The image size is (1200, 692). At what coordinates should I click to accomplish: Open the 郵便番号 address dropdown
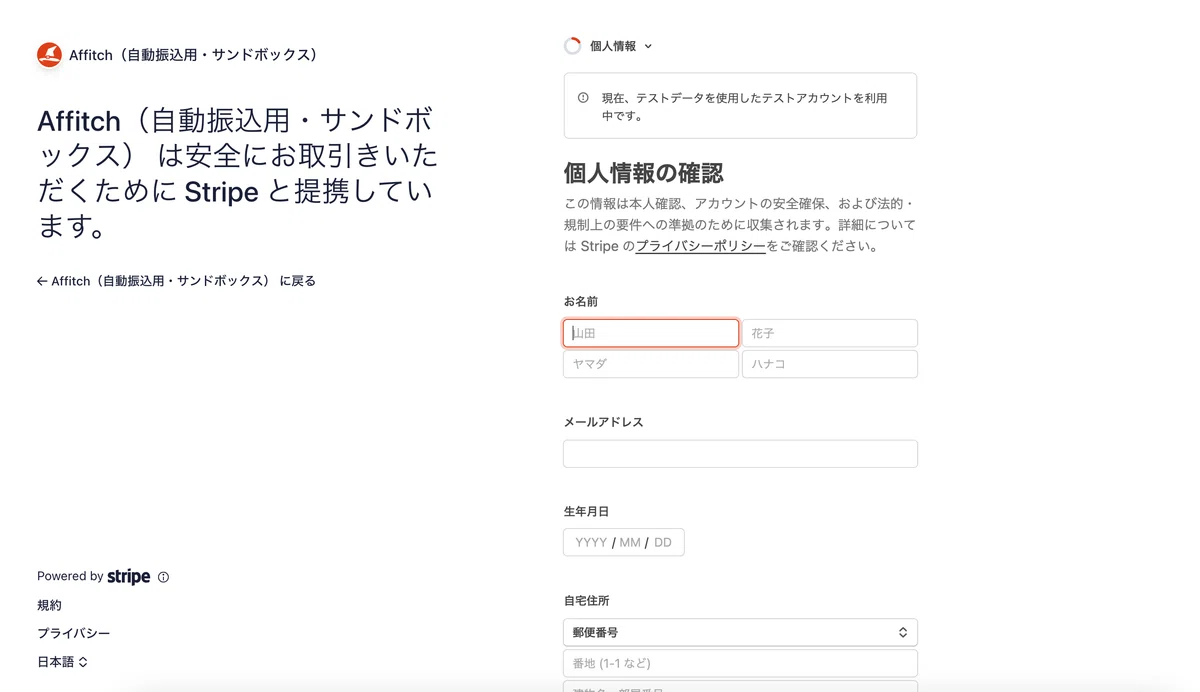pyautogui.click(x=740, y=632)
